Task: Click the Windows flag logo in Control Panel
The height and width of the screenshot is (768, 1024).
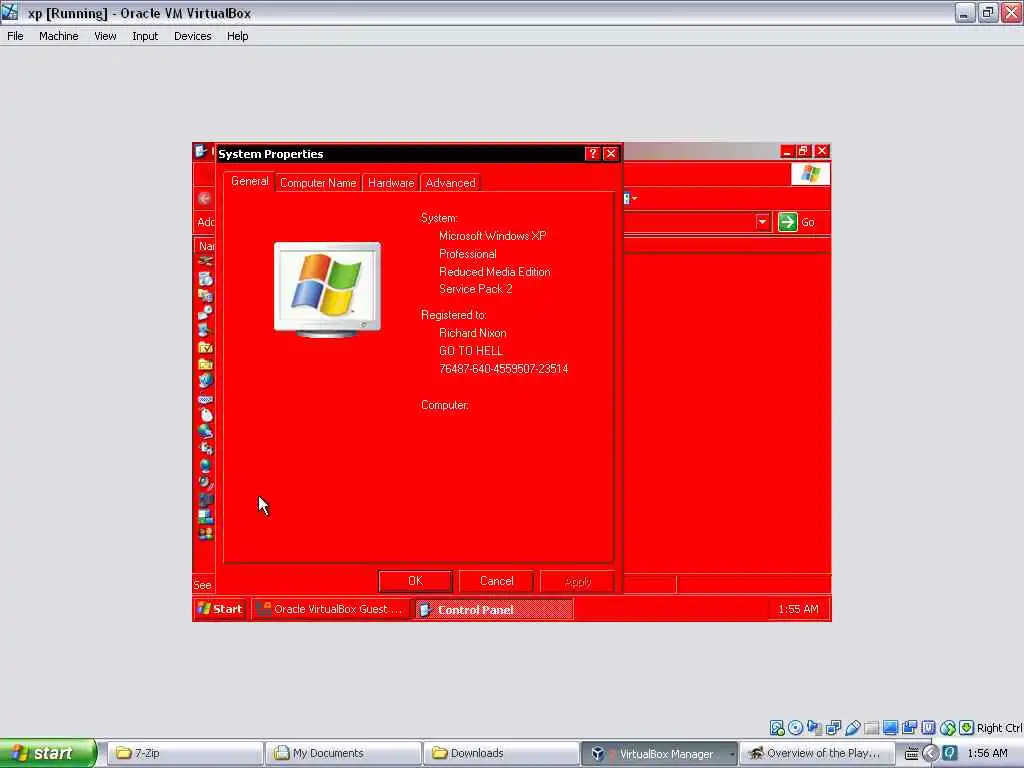Action: point(810,174)
